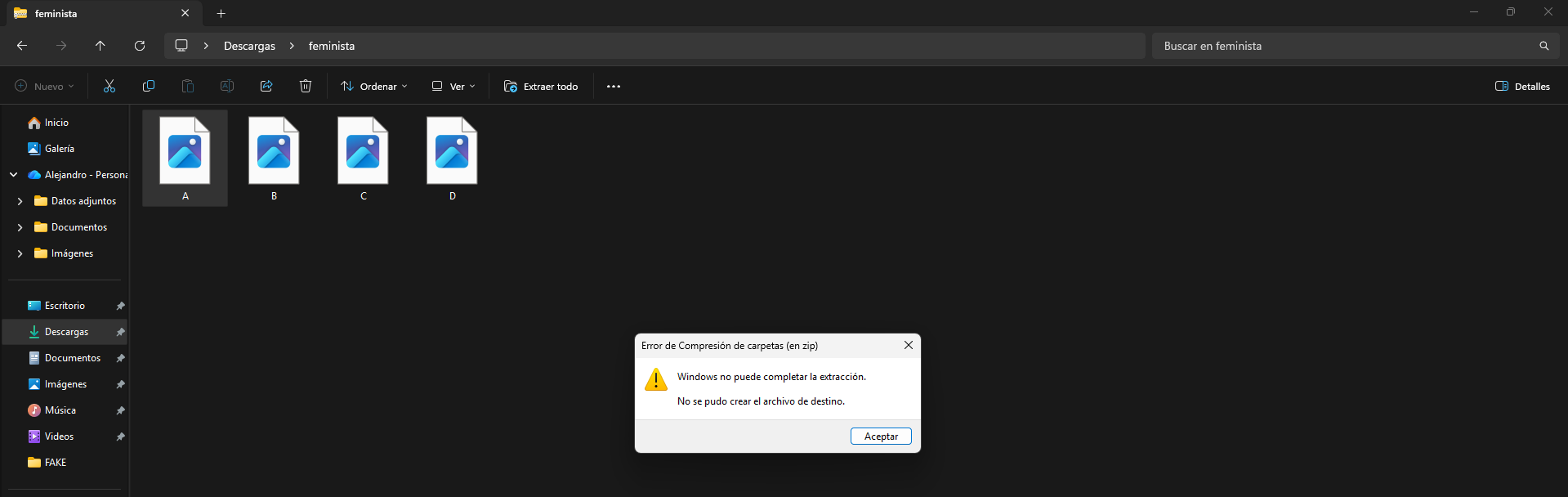Screen dimensions: 1568x497
Task: Collapse the Alejandro - Personal OneDrive node
Action: coord(14,175)
